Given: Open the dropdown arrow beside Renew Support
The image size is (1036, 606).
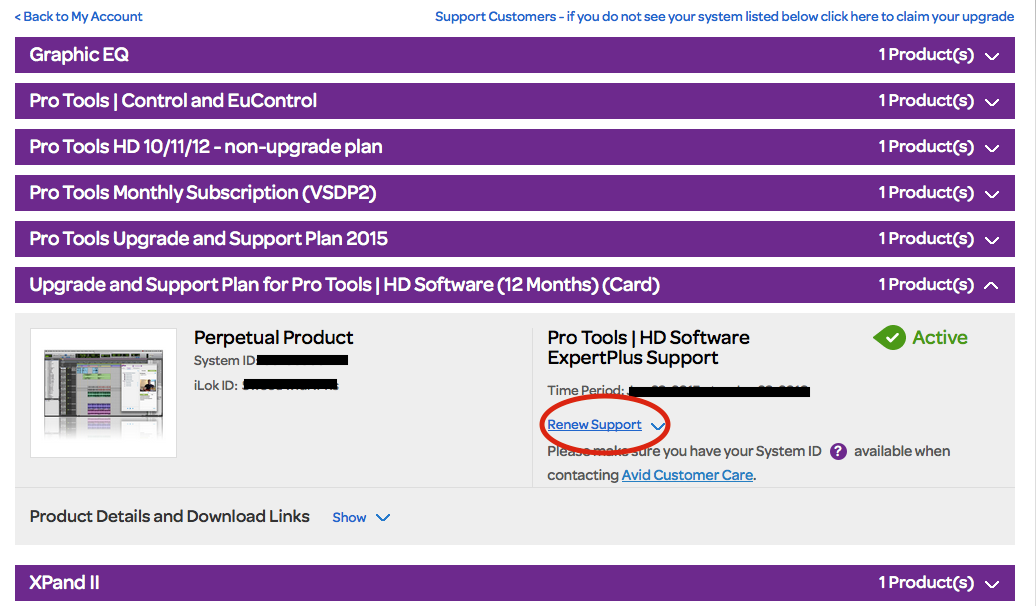Looking at the screenshot, I should [x=657, y=426].
